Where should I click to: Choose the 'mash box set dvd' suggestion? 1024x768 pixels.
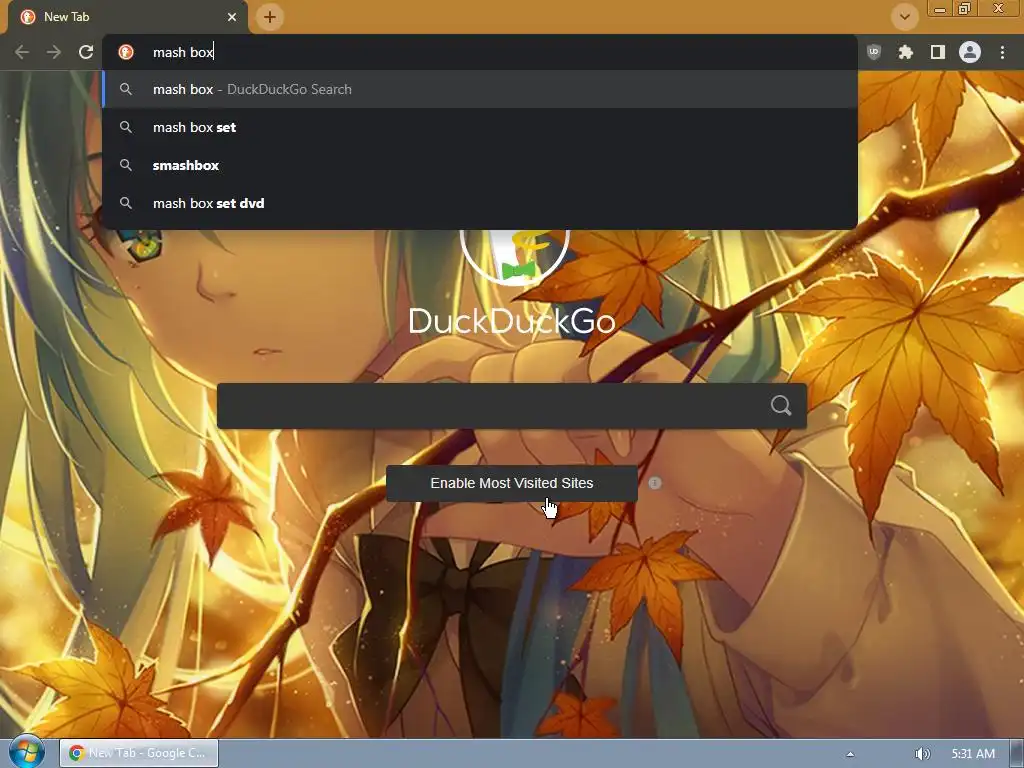tap(480, 203)
